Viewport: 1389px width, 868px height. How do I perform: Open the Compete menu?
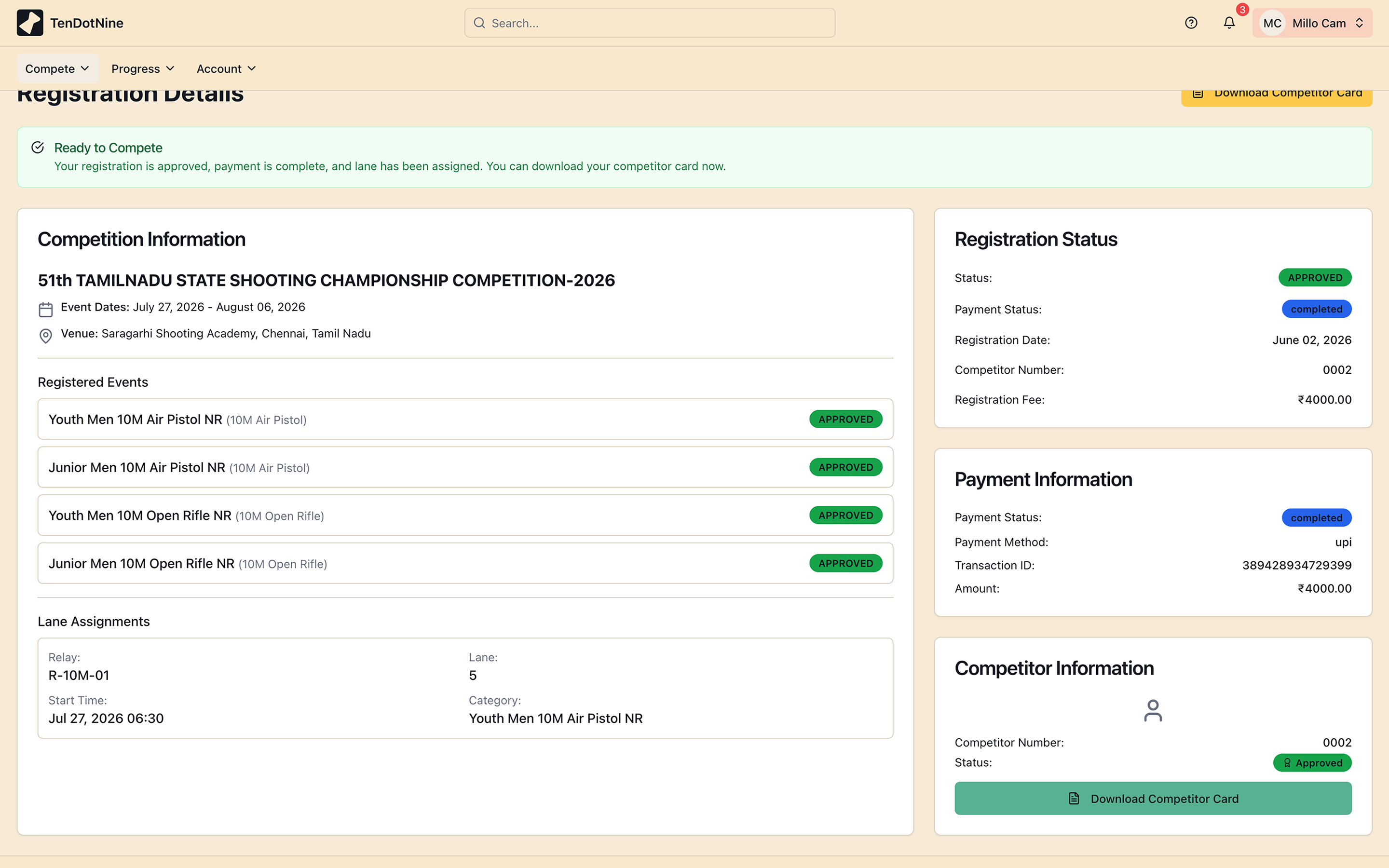point(57,69)
